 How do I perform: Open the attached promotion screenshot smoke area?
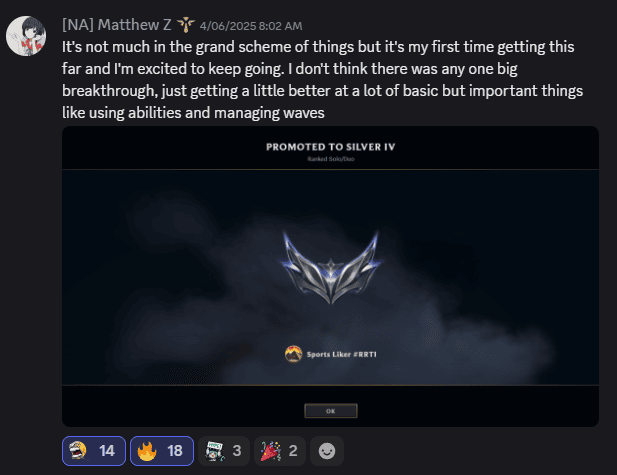[x=331, y=277]
